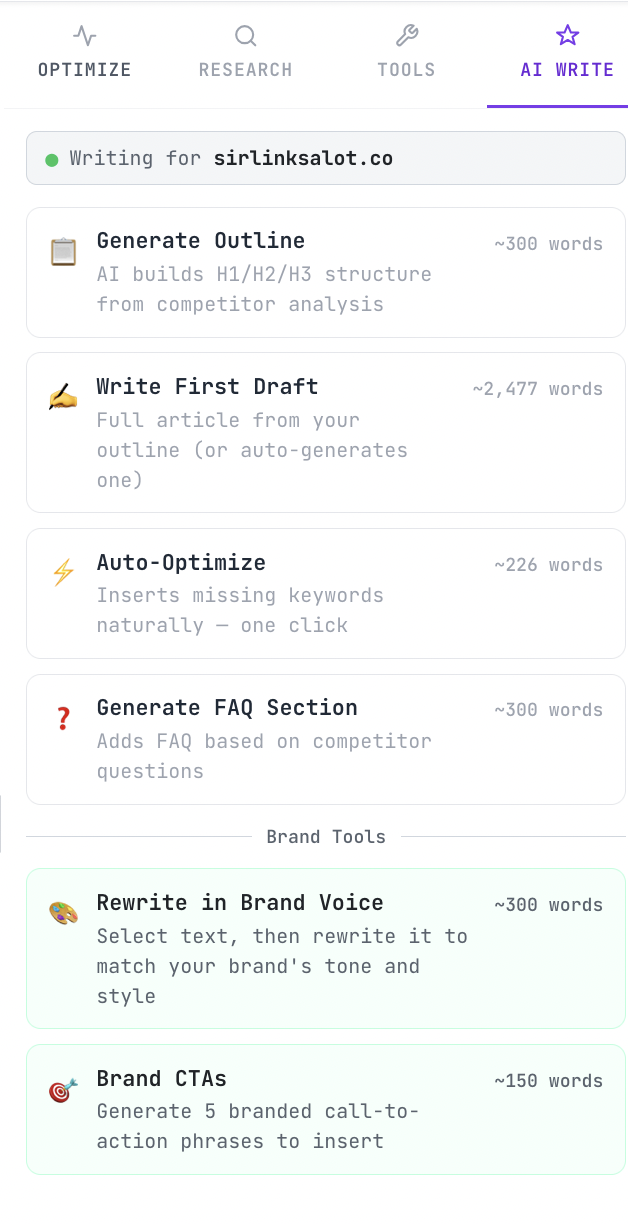Viewport: 628px width, 1224px height.
Task: Click the AI Write star icon
Action: tap(567, 37)
